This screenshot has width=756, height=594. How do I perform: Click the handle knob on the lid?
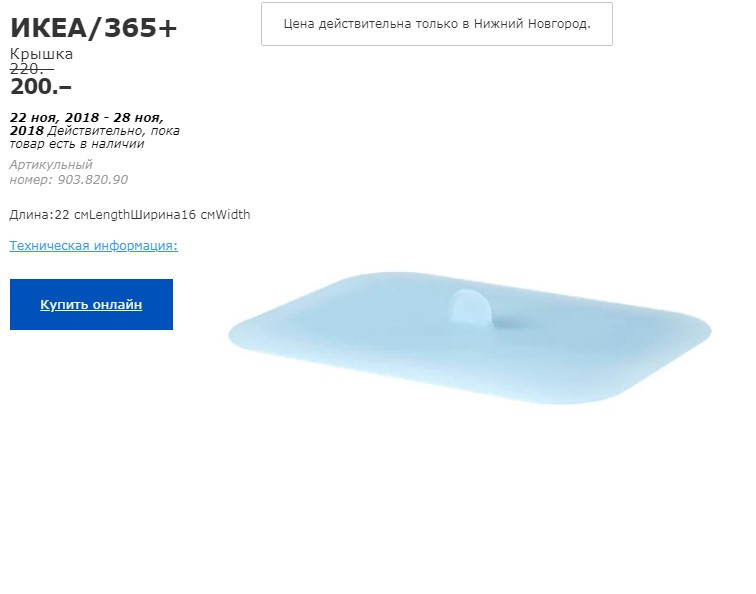coord(469,304)
